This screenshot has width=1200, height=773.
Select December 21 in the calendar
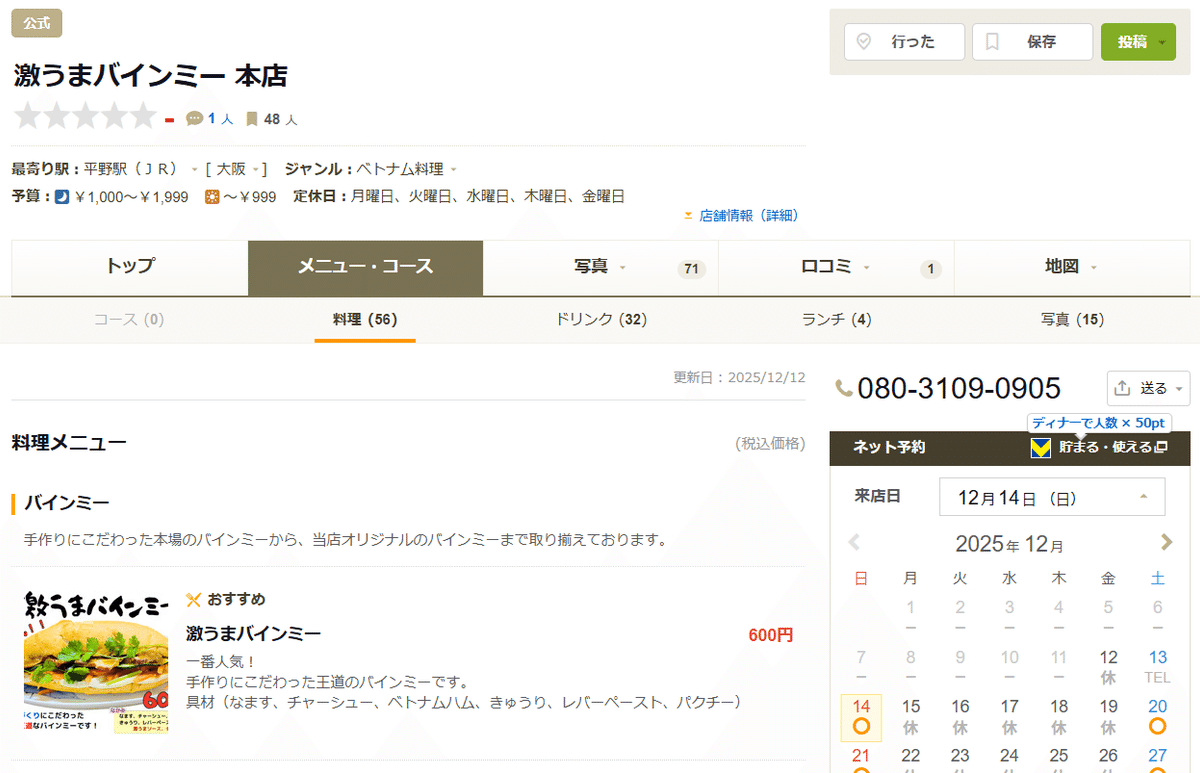[x=861, y=758]
